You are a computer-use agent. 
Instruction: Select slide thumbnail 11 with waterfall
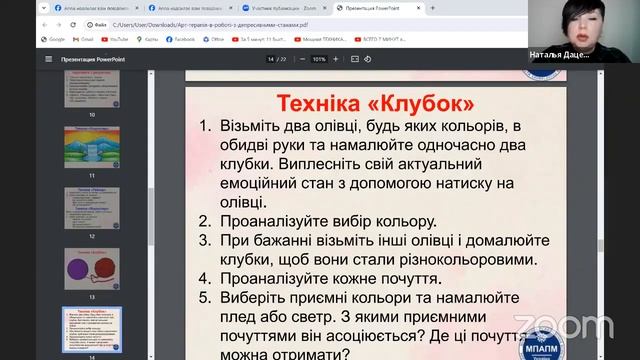92,147
